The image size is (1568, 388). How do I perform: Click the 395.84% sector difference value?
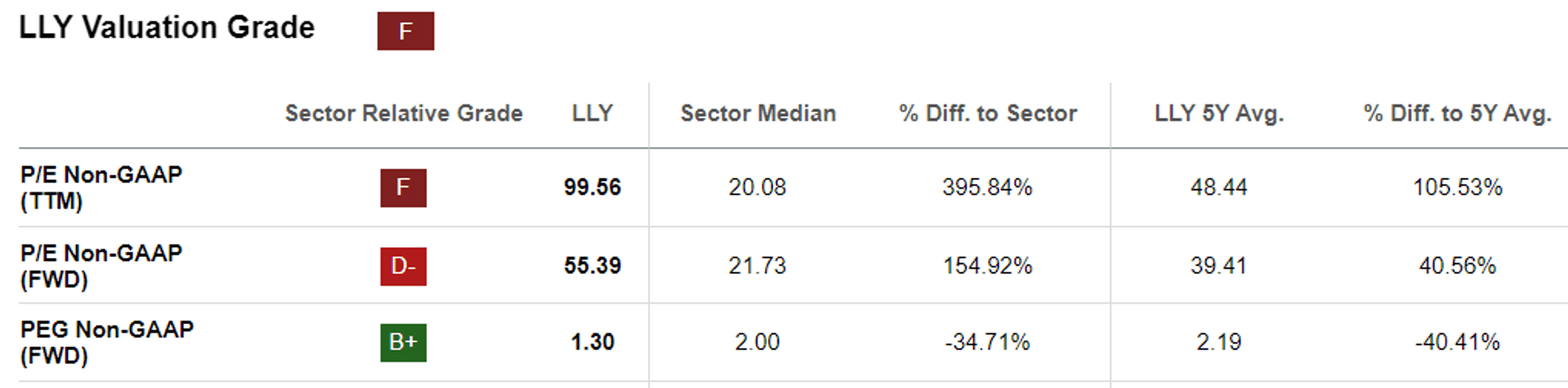(987, 187)
